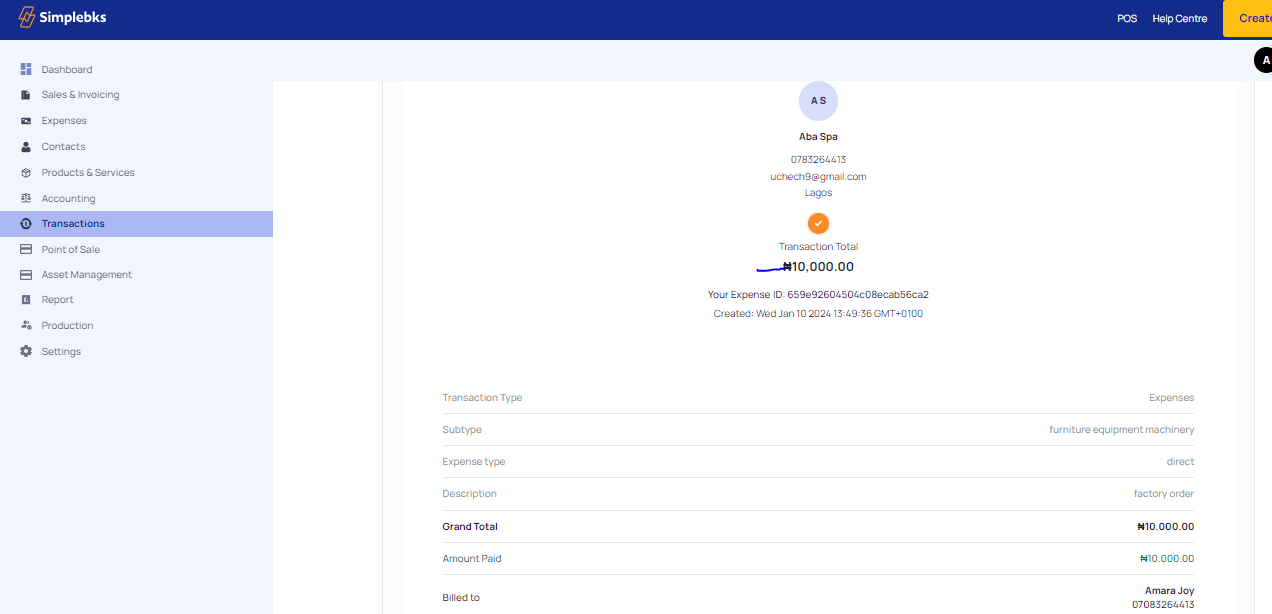Viewport: 1272px width, 614px height.
Task: Click the Sales & Invoicing document icon
Action: coord(26,95)
